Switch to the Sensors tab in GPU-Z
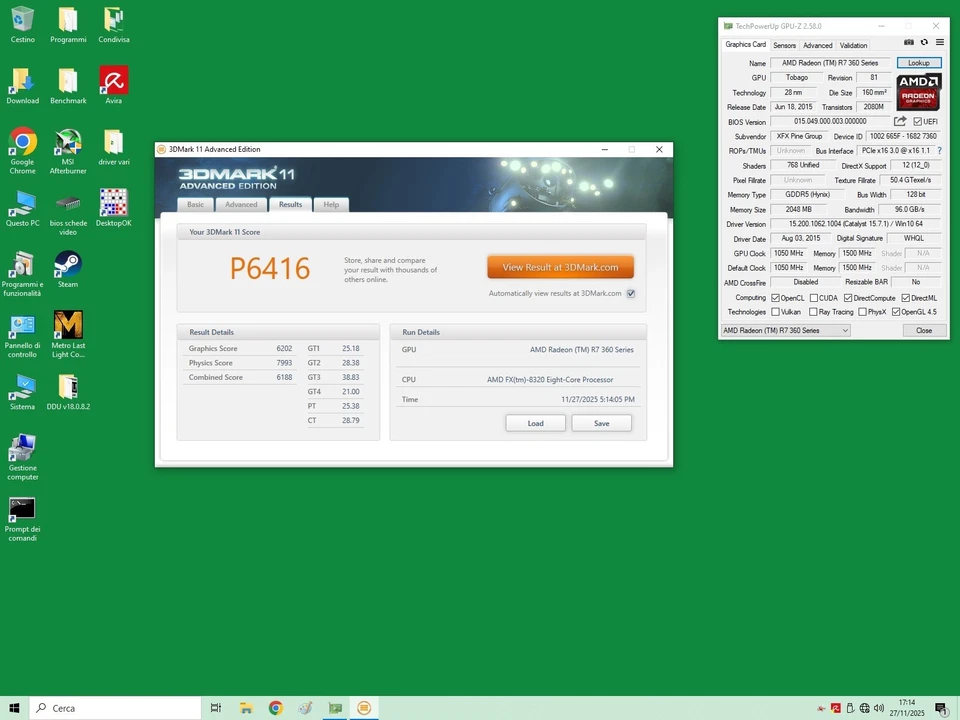 [x=784, y=45]
